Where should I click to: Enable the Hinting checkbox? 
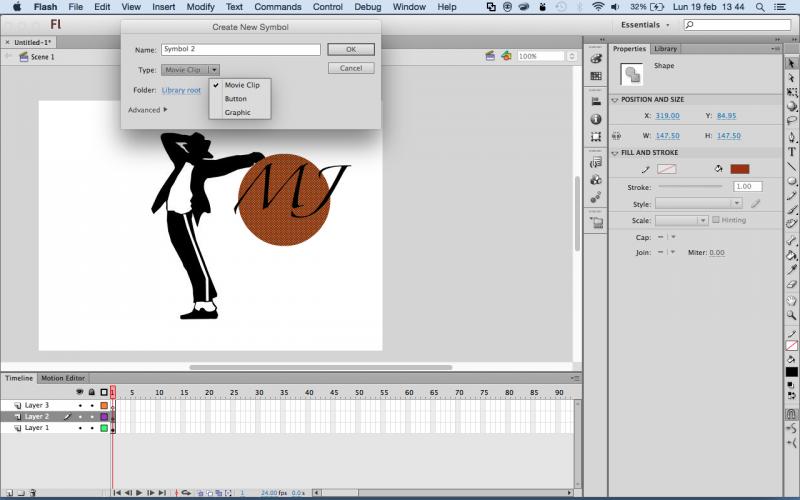[x=714, y=220]
